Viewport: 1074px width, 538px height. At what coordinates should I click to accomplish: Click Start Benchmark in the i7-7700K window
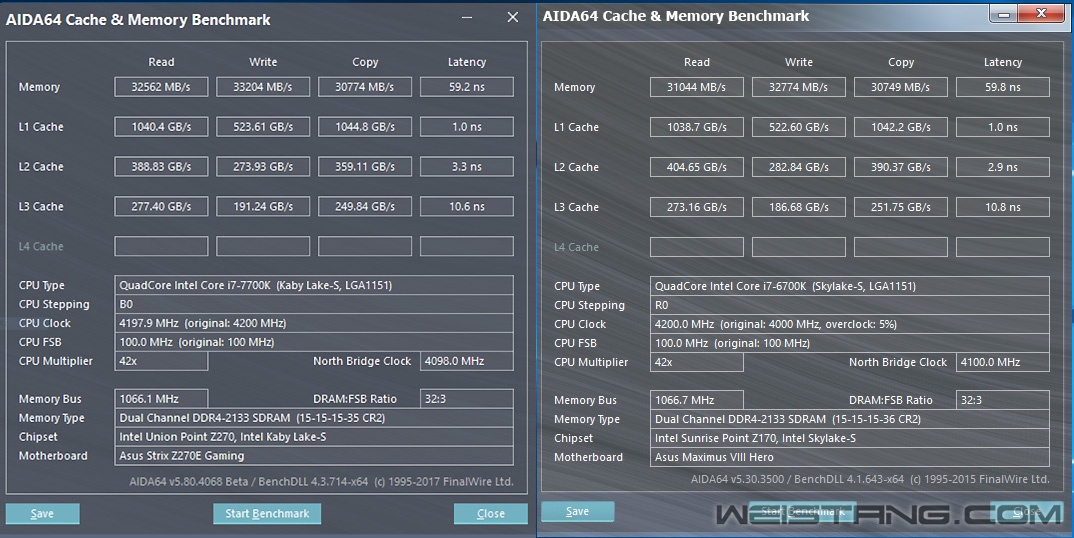click(x=267, y=513)
